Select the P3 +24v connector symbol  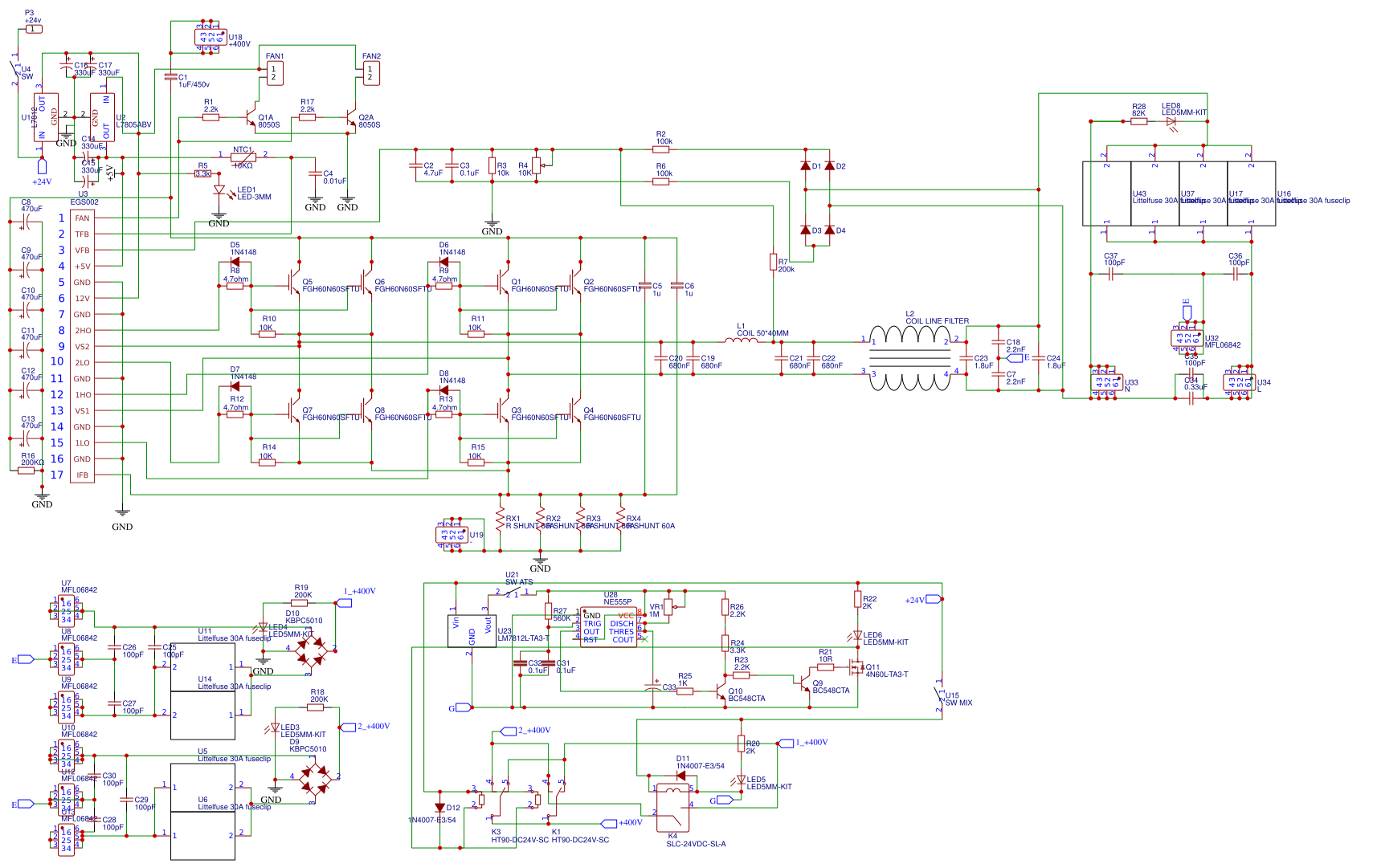pyautogui.click(x=34, y=29)
